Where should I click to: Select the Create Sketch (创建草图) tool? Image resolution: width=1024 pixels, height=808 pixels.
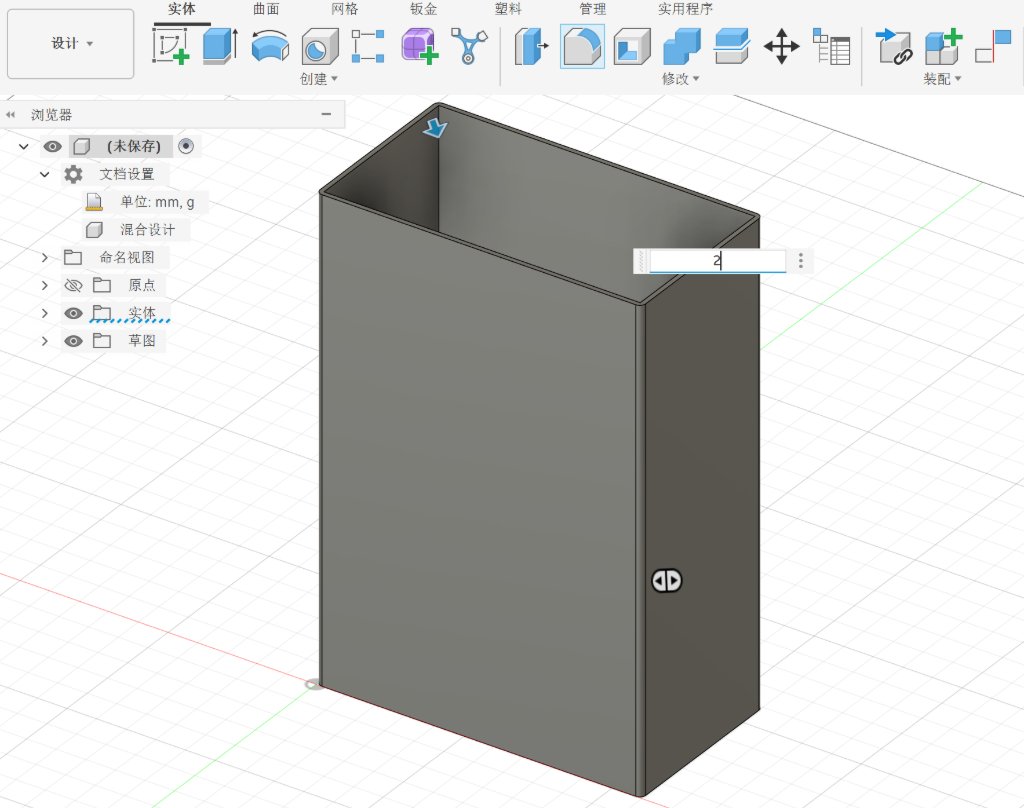pos(168,46)
